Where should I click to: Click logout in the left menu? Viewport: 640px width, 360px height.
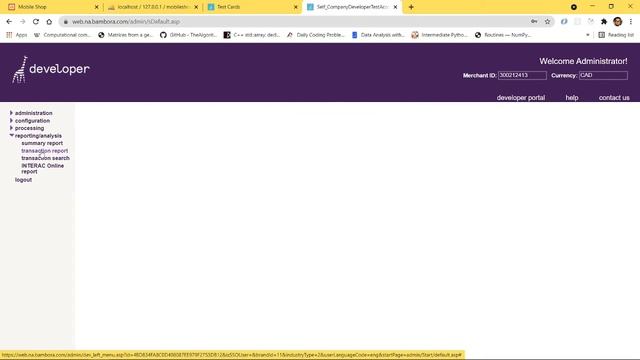23,180
